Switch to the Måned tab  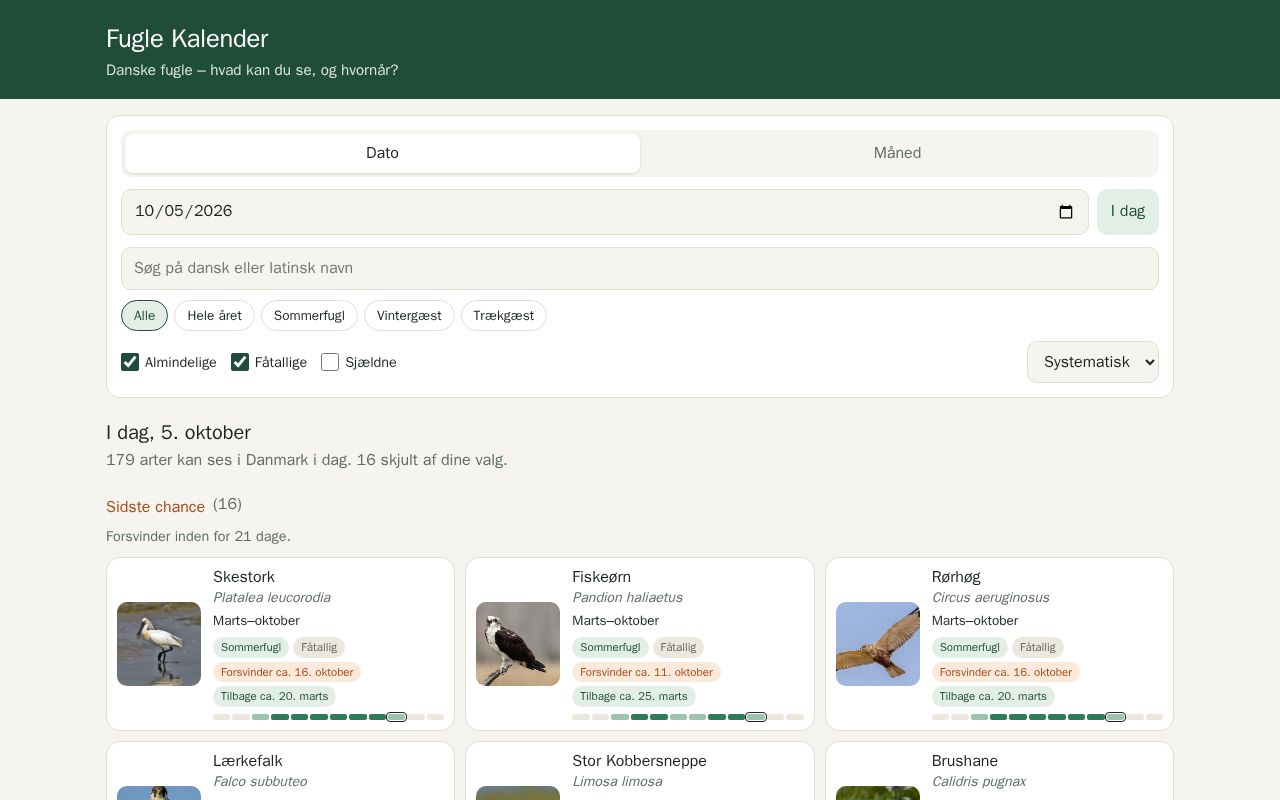pos(897,153)
